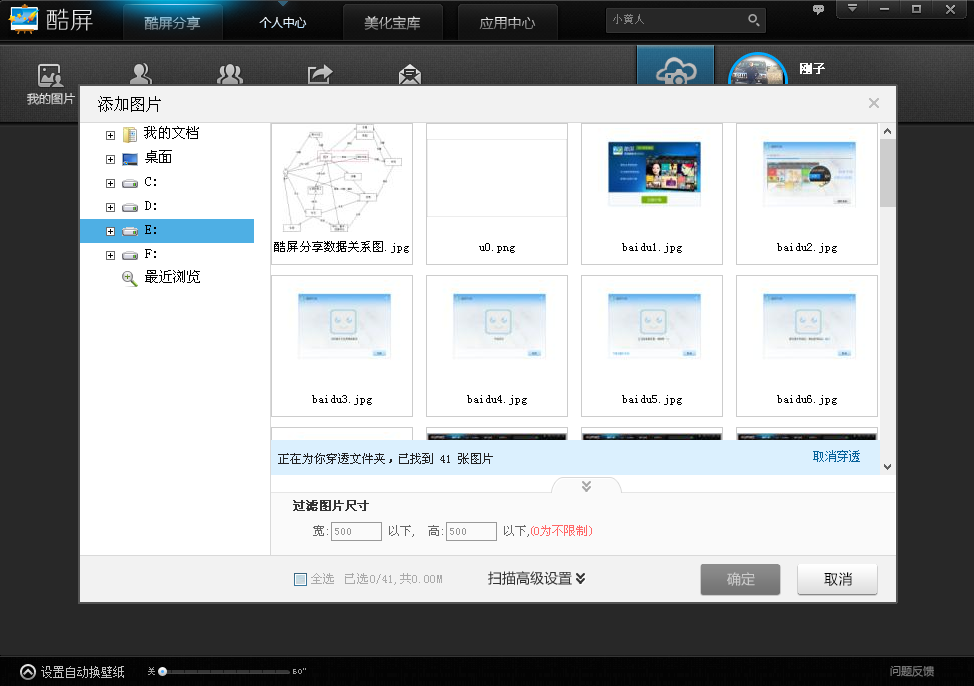Expand the E: drive node
974x686 pixels.
[110, 231]
